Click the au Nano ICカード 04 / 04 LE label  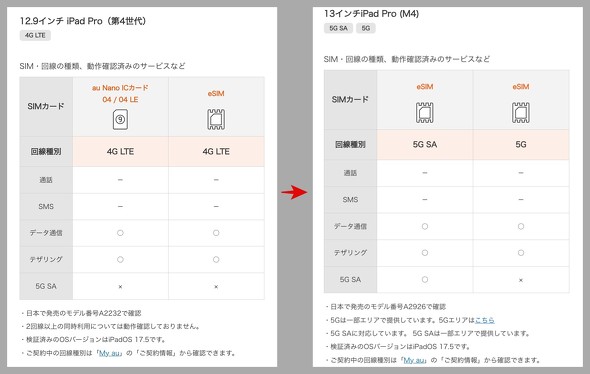coord(120,94)
